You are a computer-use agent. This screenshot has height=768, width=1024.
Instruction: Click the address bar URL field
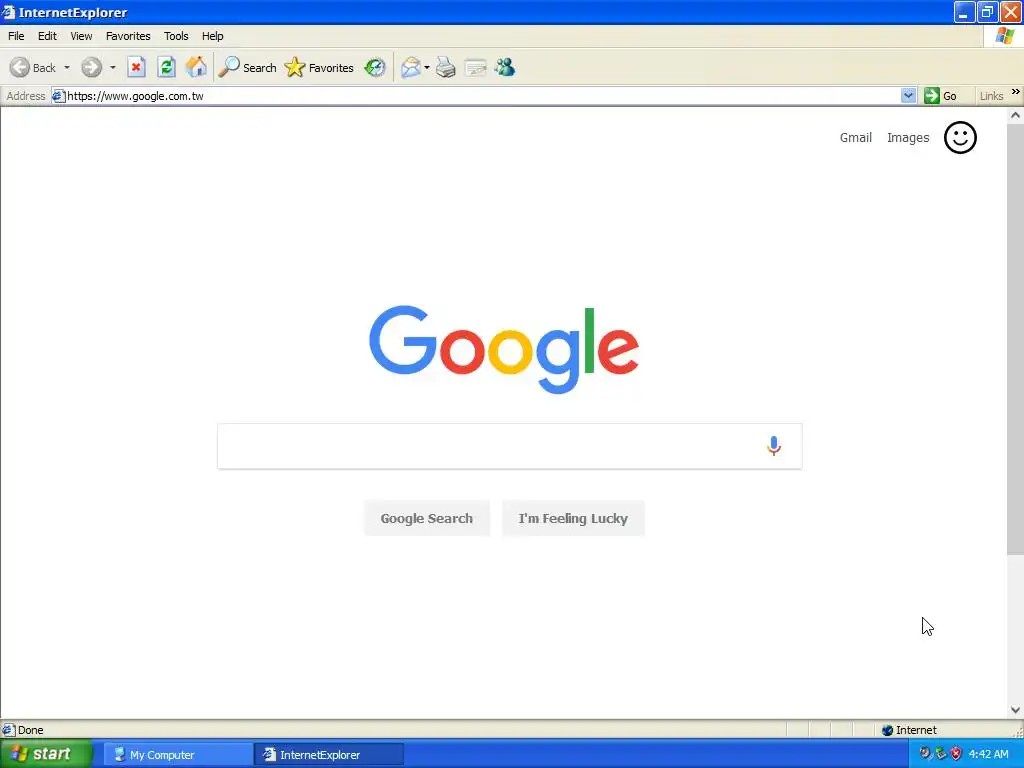coord(482,96)
